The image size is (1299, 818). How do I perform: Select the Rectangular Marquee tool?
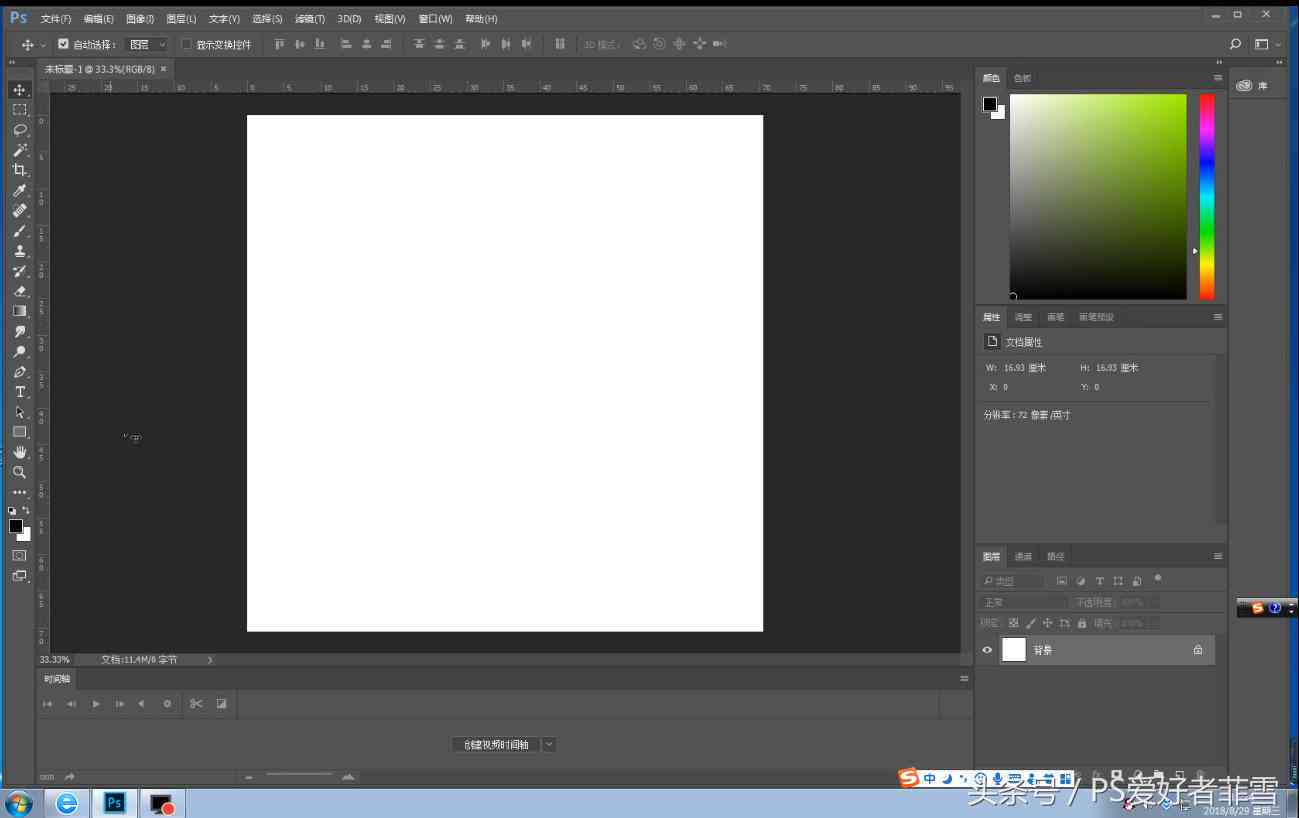(x=19, y=110)
